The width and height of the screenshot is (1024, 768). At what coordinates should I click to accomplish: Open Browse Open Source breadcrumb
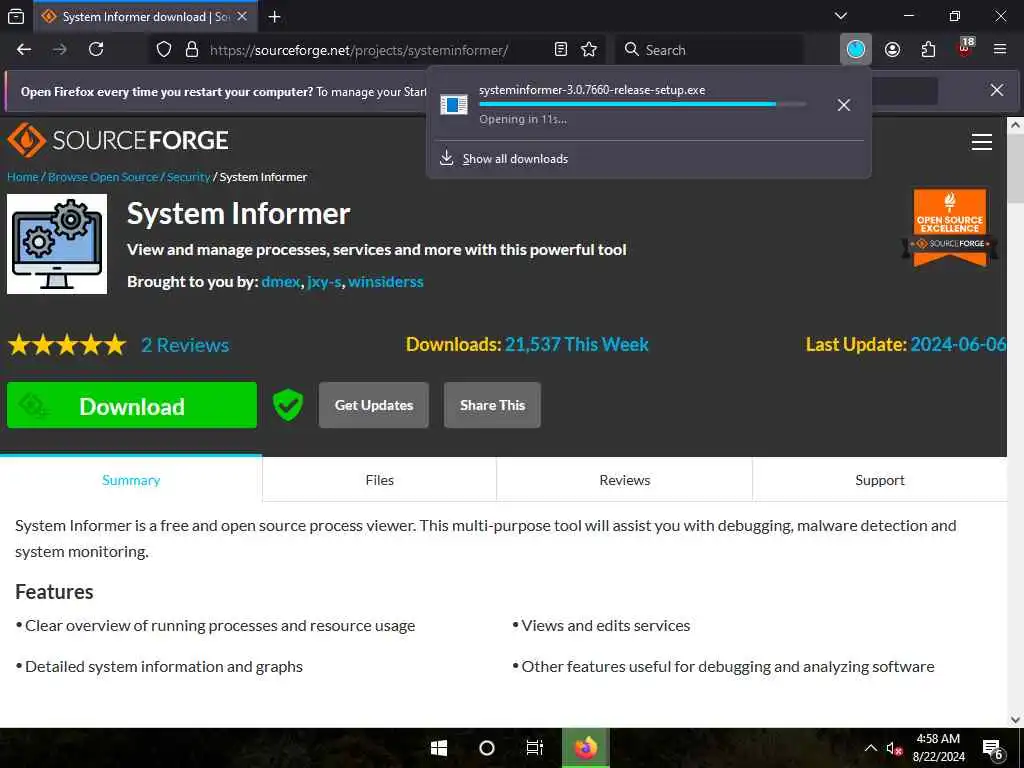[103, 177]
